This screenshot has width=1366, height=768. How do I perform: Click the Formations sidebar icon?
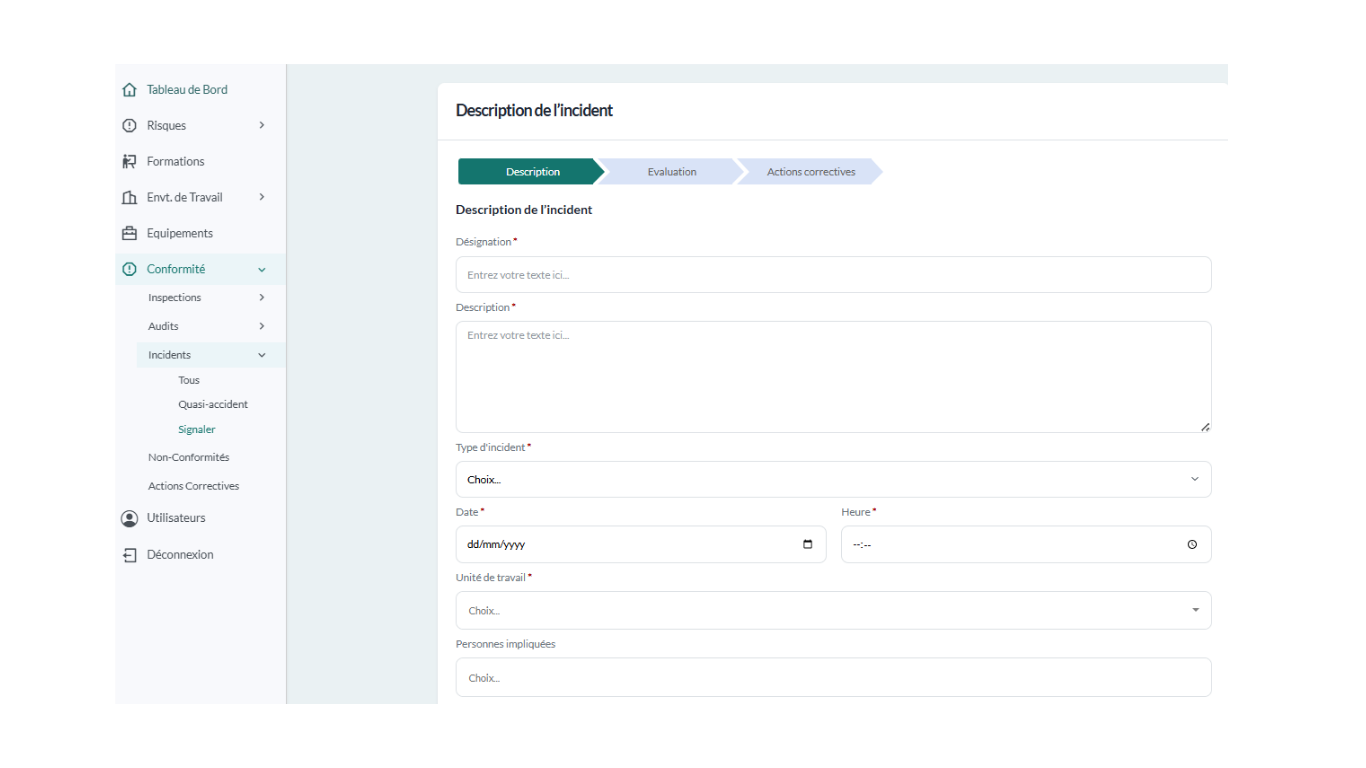point(129,162)
